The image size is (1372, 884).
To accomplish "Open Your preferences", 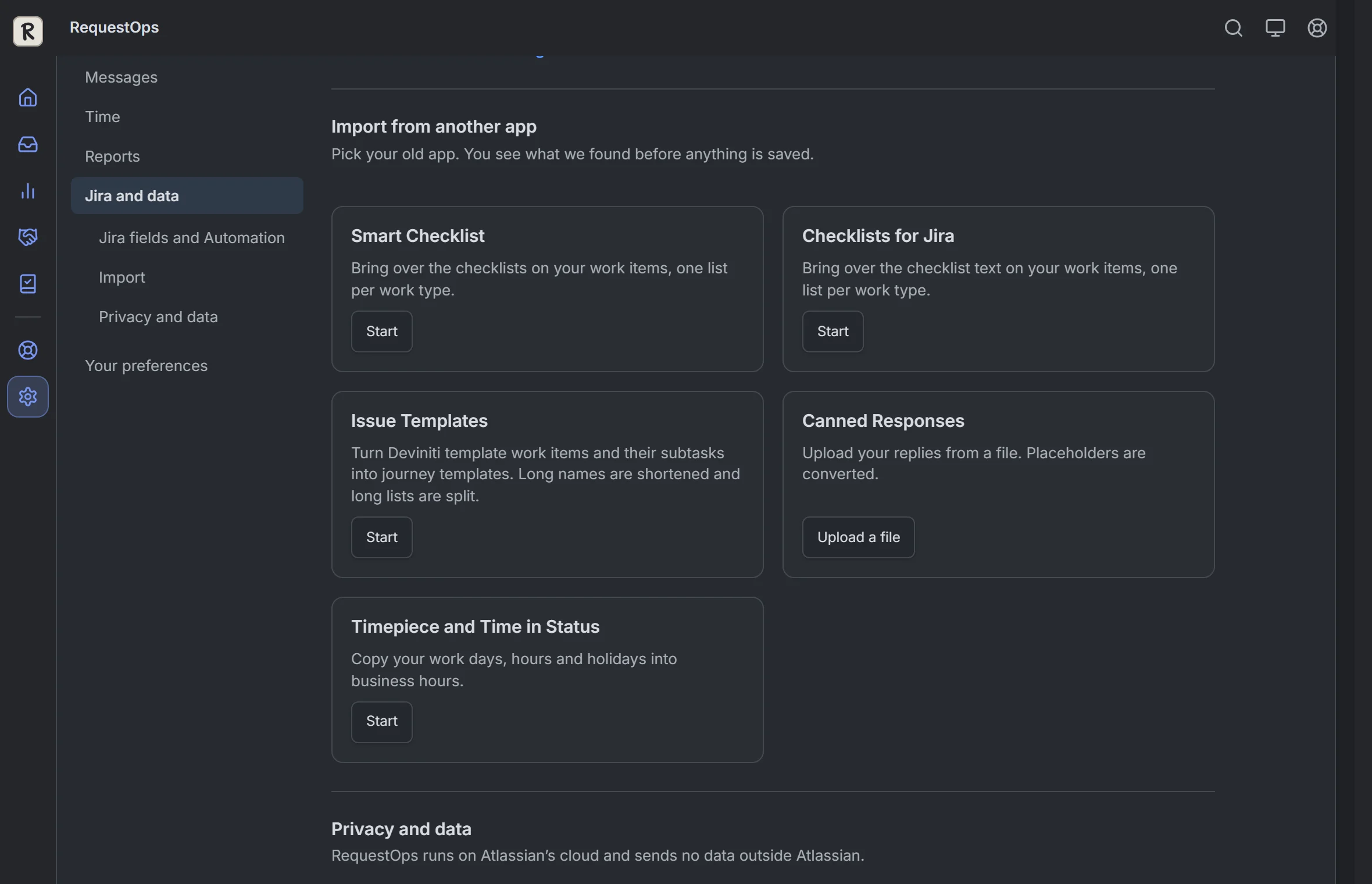I will click(x=187, y=366).
